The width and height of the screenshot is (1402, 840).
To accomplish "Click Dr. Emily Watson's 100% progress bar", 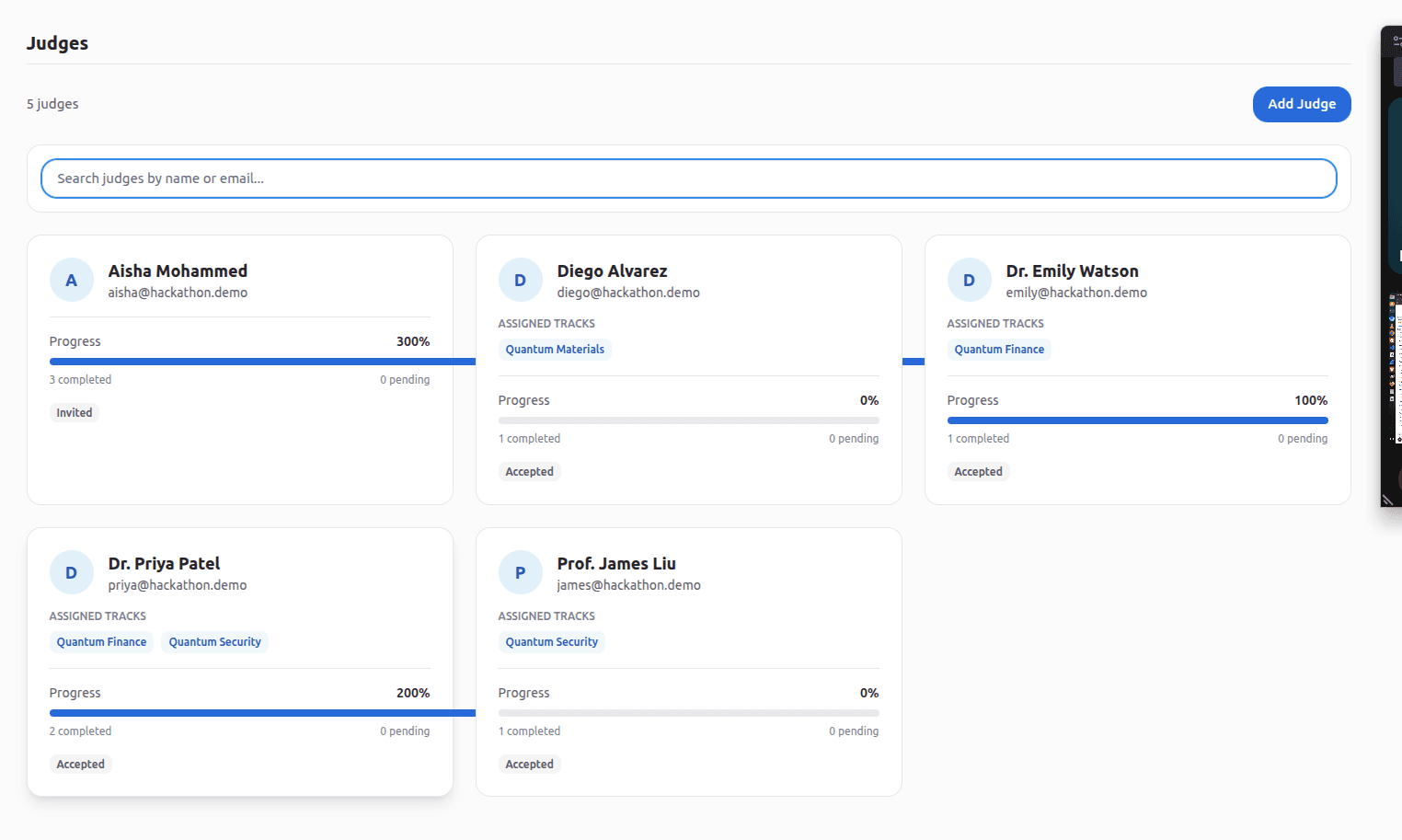I will [1137, 420].
